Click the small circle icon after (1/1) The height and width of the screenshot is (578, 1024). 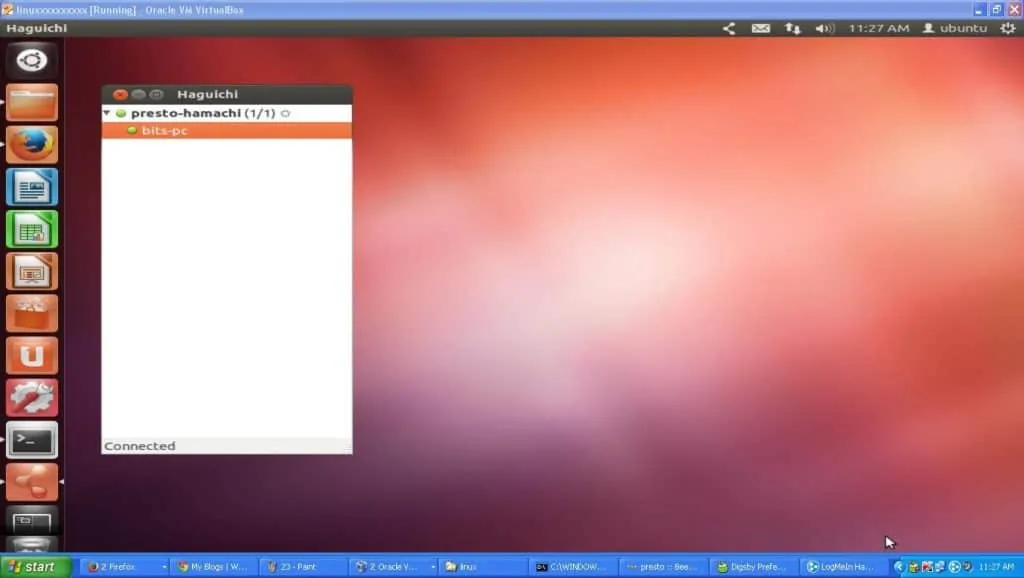[x=285, y=114]
